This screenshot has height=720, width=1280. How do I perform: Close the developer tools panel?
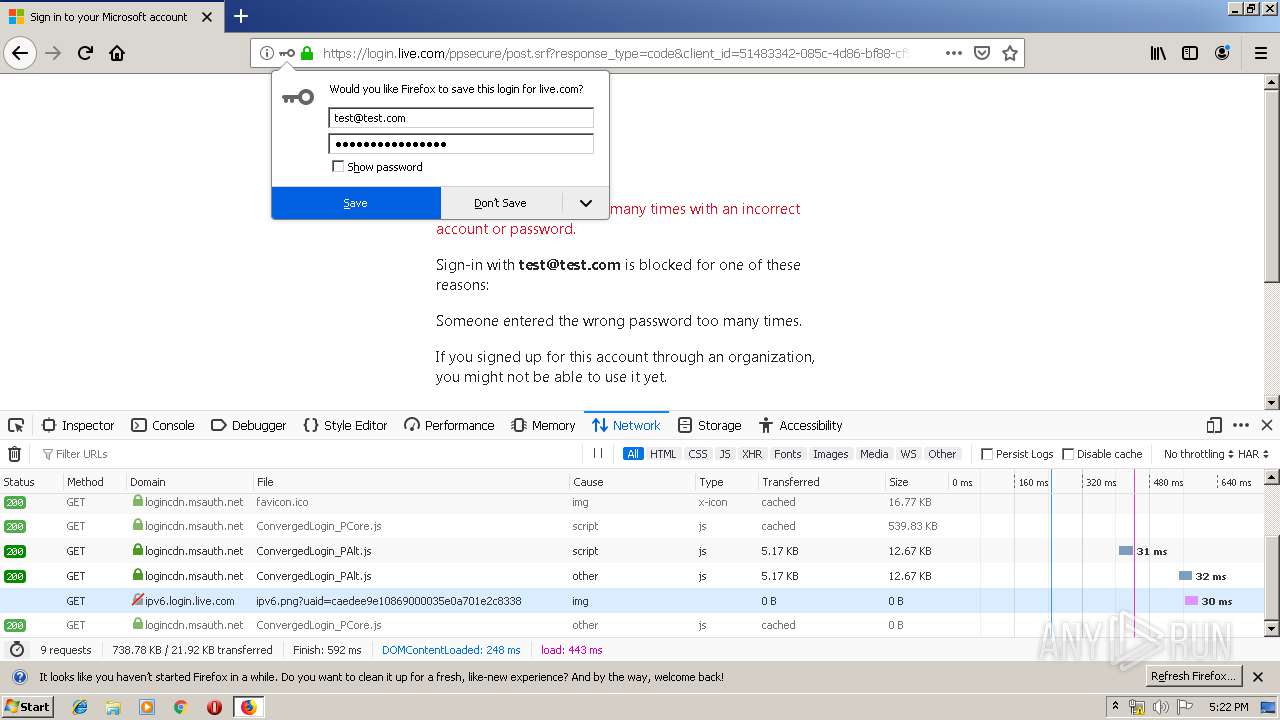point(1267,425)
